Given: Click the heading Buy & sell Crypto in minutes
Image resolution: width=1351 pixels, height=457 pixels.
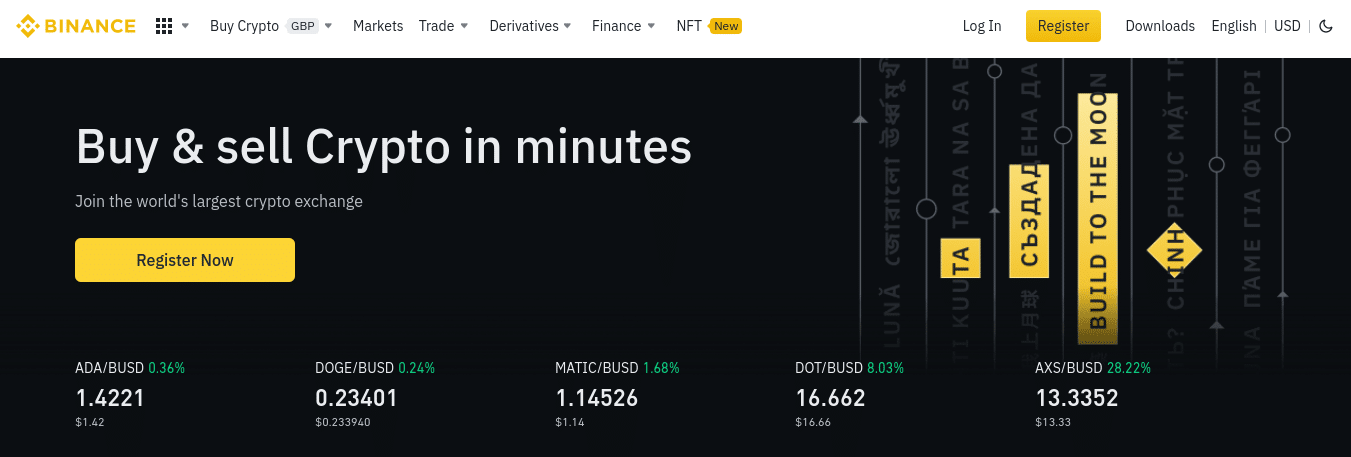Looking at the screenshot, I should [x=384, y=147].
